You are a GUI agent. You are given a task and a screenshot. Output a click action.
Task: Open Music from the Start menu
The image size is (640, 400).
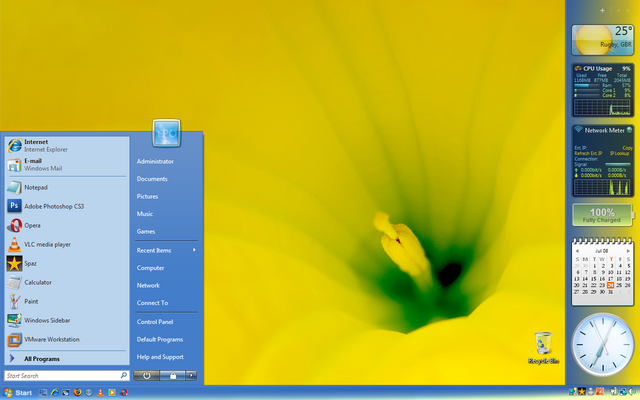click(144, 214)
